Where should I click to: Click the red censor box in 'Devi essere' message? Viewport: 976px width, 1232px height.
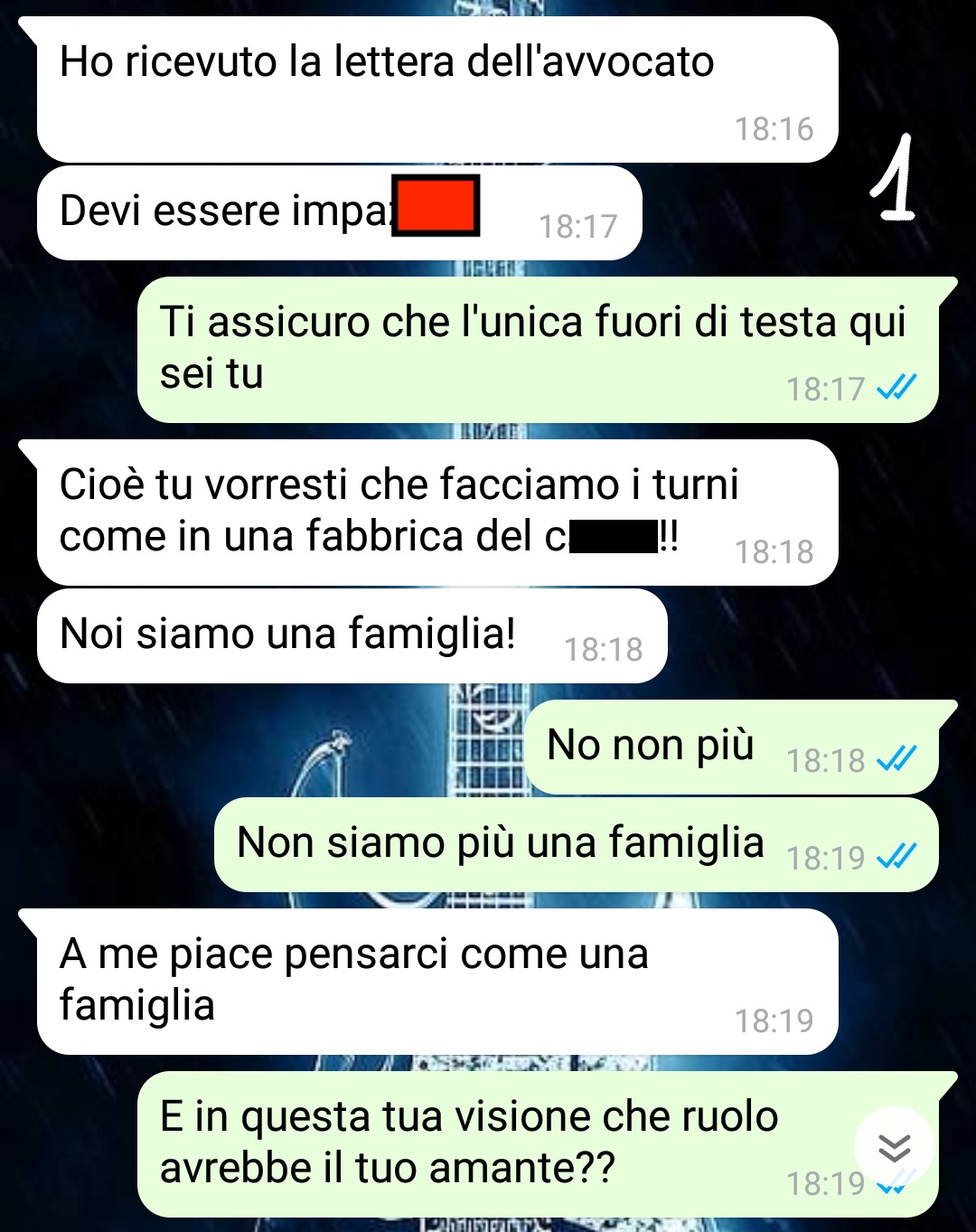(436, 206)
